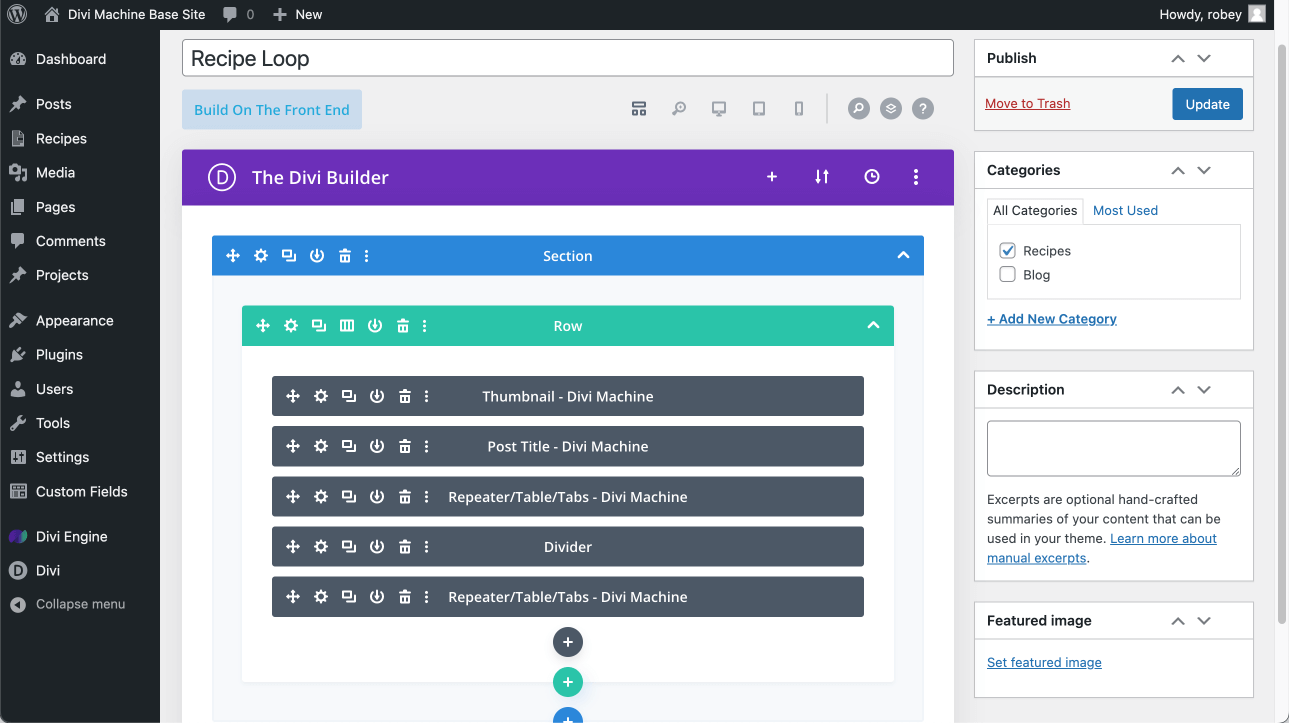Open Section settings gear icon
Viewport: 1289px width, 723px height.
point(261,256)
